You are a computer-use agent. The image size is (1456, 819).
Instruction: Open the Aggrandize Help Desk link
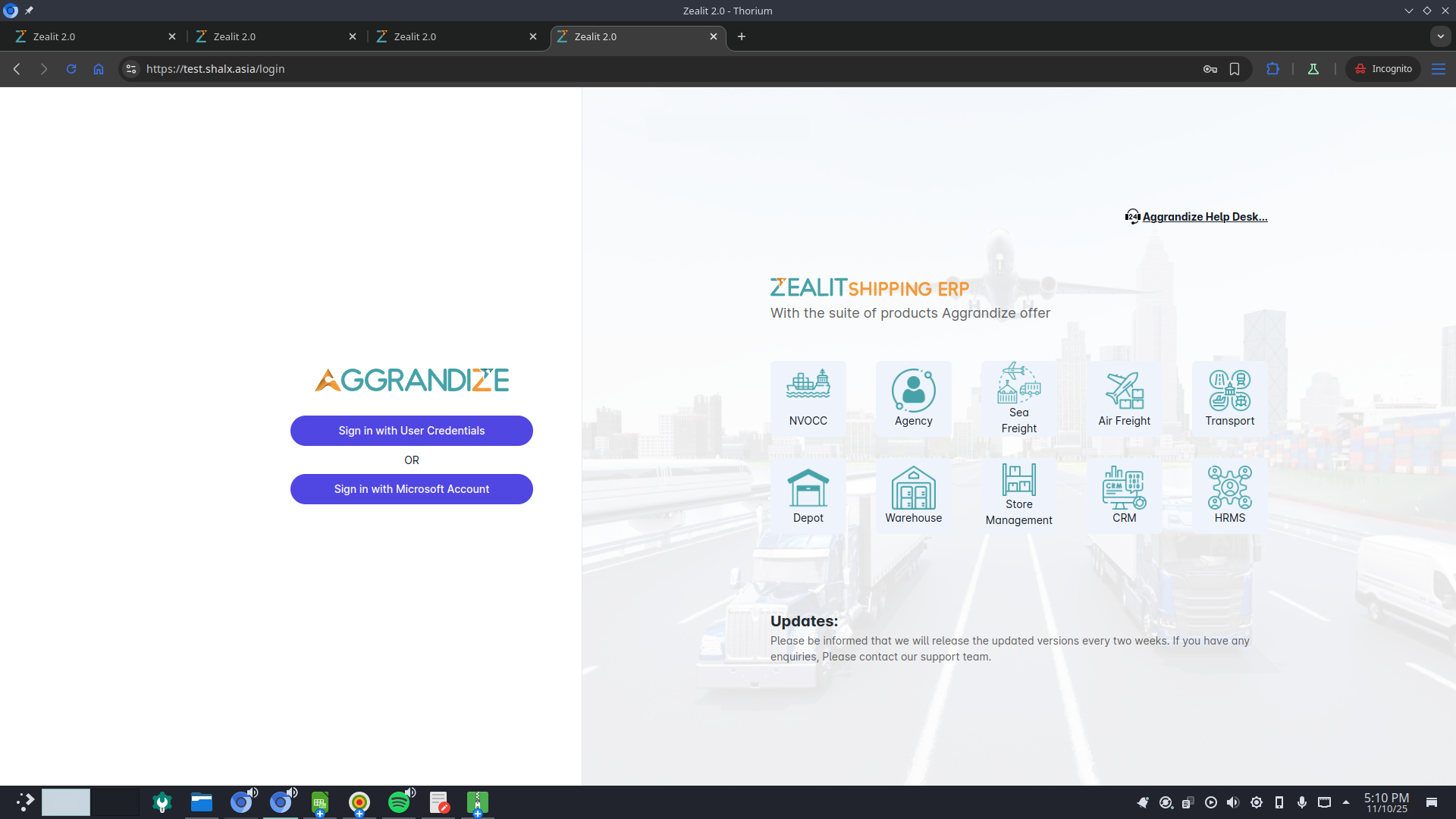pos(1204,217)
